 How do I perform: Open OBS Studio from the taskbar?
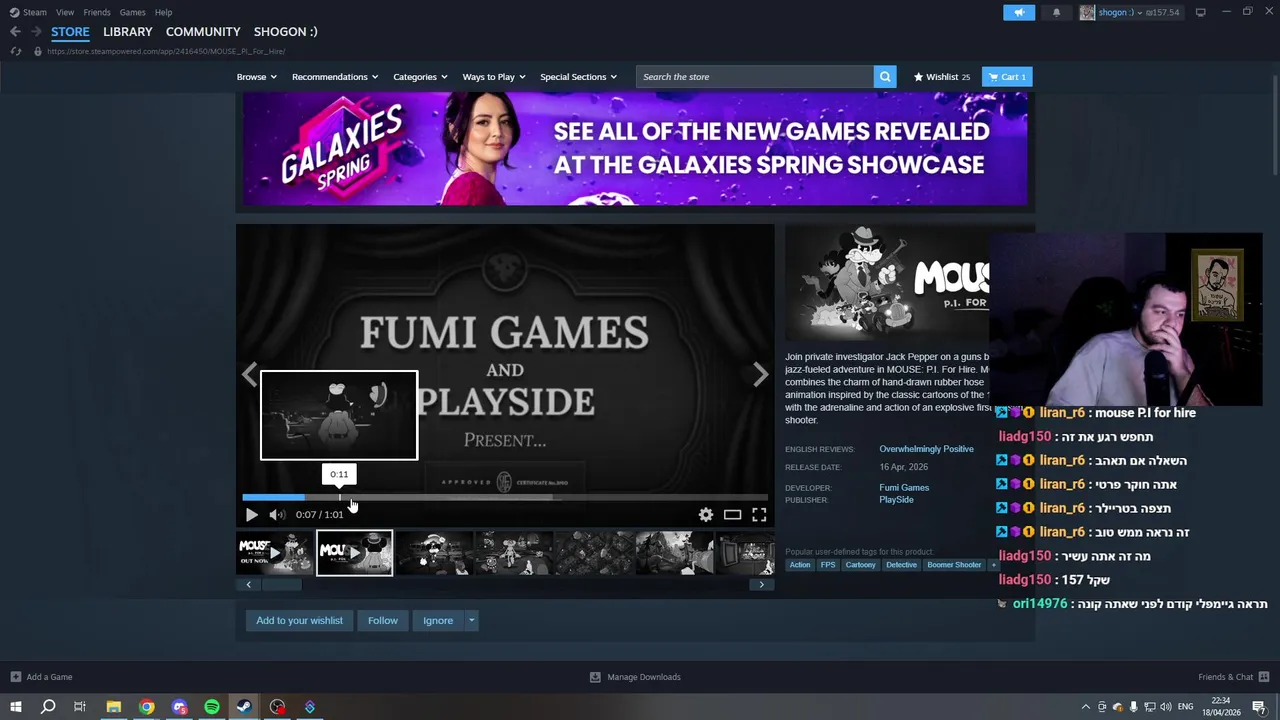point(277,707)
